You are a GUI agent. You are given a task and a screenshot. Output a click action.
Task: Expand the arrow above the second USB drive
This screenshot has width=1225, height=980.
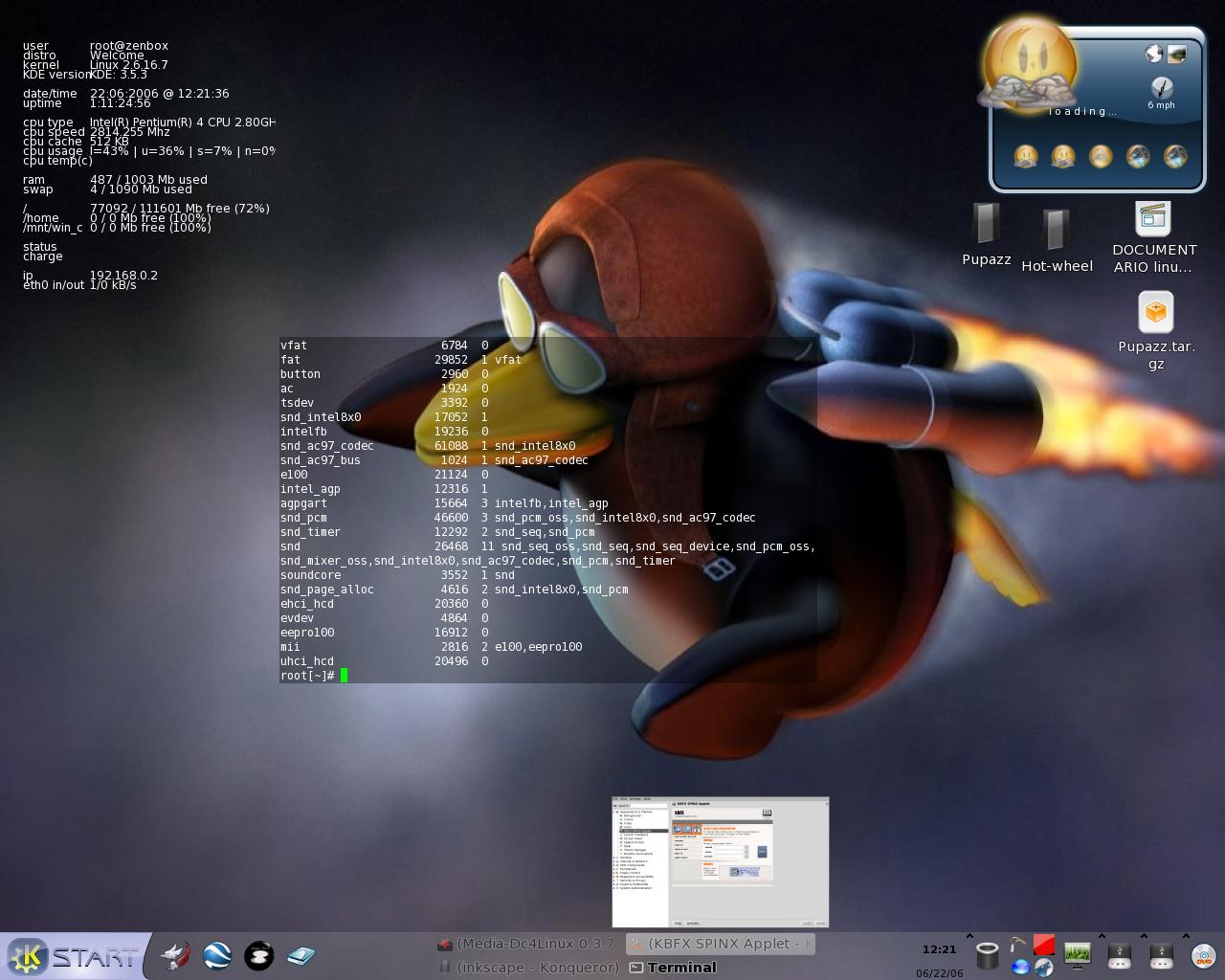pyautogui.click(x=1143, y=937)
